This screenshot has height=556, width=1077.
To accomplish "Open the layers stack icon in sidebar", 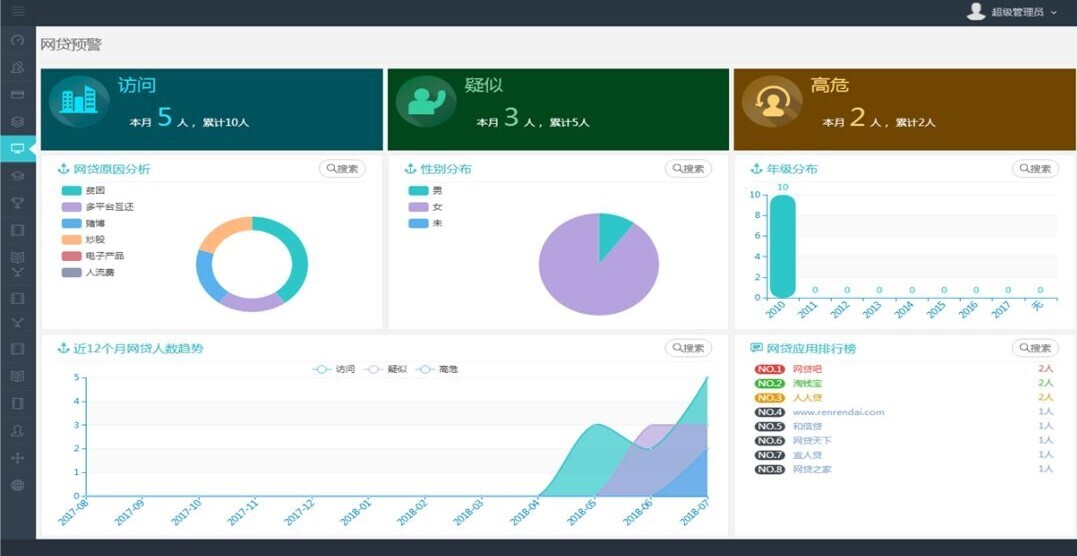I will click(17, 122).
